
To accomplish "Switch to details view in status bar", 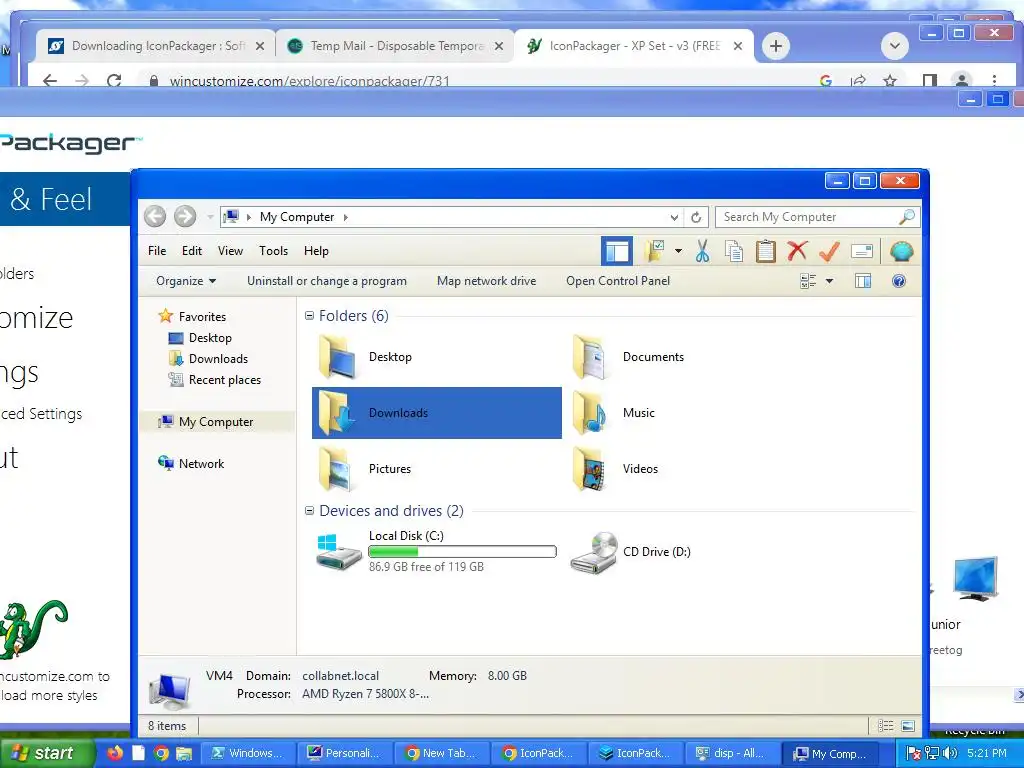I will [x=886, y=726].
